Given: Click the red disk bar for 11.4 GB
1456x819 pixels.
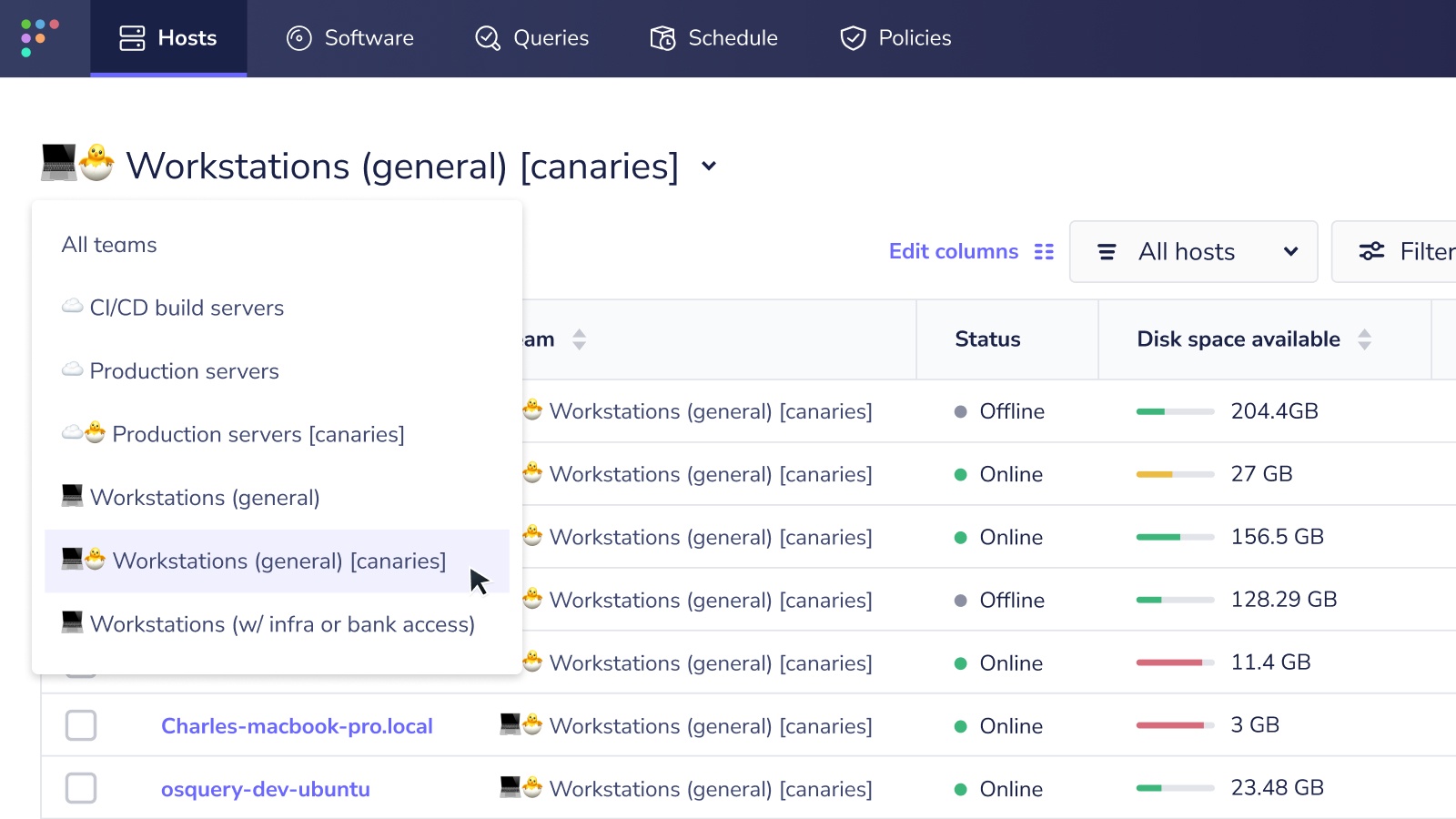Looking at the screenshot, I should point(1175,662).
